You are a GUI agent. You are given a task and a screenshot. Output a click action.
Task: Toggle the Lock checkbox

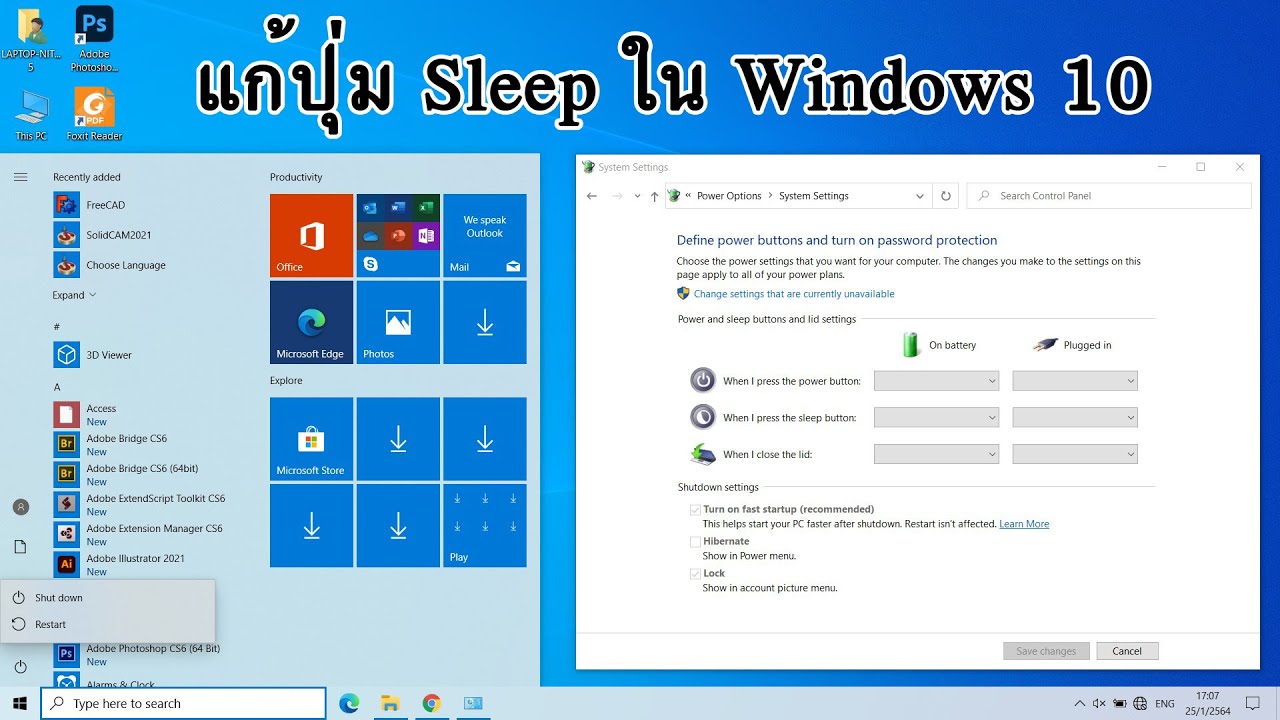(x=695, y=574)
